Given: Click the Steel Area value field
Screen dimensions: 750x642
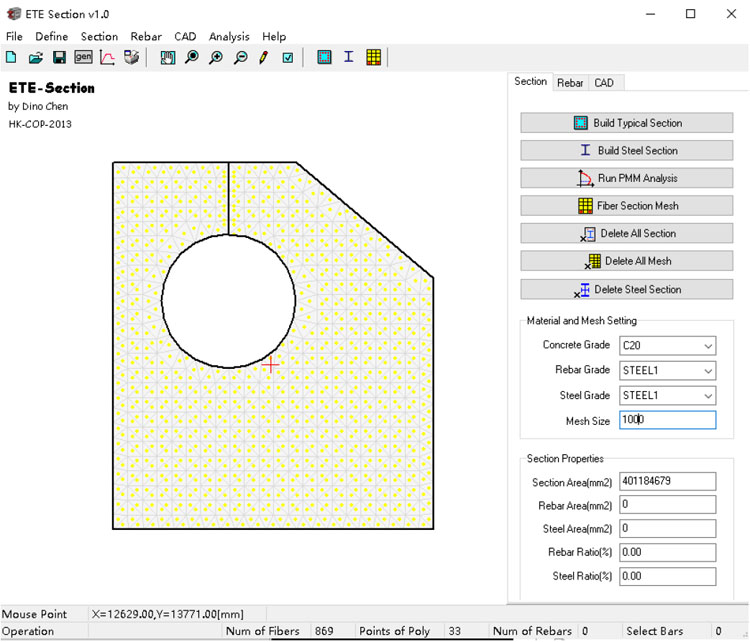Looking at the screenshot, I should (668, 529).
